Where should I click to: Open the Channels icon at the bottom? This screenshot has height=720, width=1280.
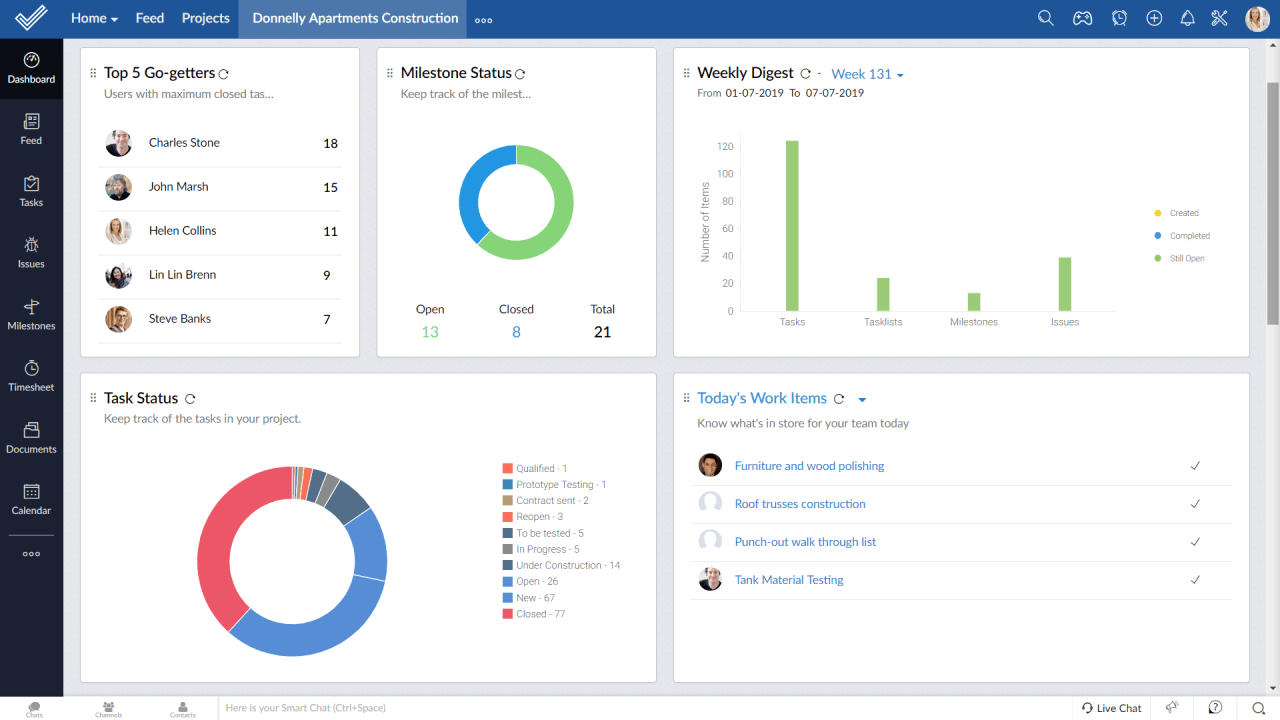coord(108,708)
